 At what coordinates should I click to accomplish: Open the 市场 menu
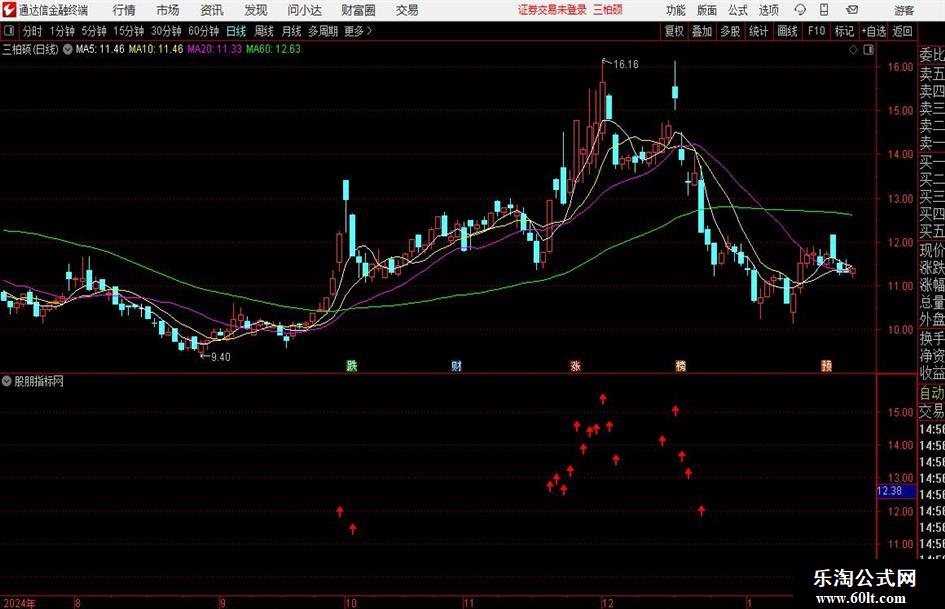click(168, 10)
